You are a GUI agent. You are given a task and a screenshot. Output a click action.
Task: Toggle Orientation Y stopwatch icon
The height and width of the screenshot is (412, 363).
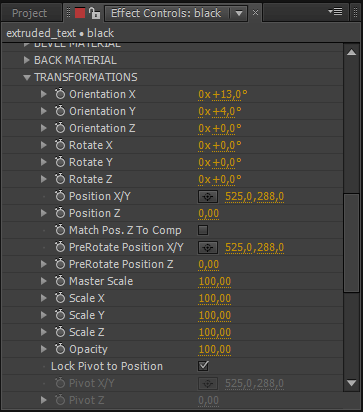click(x=60, y=111)
